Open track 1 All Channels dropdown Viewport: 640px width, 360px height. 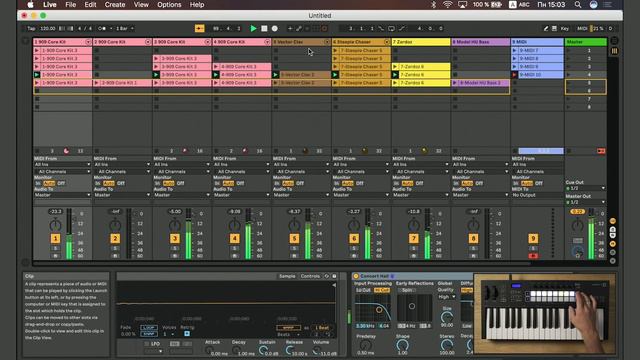[62, 171]
